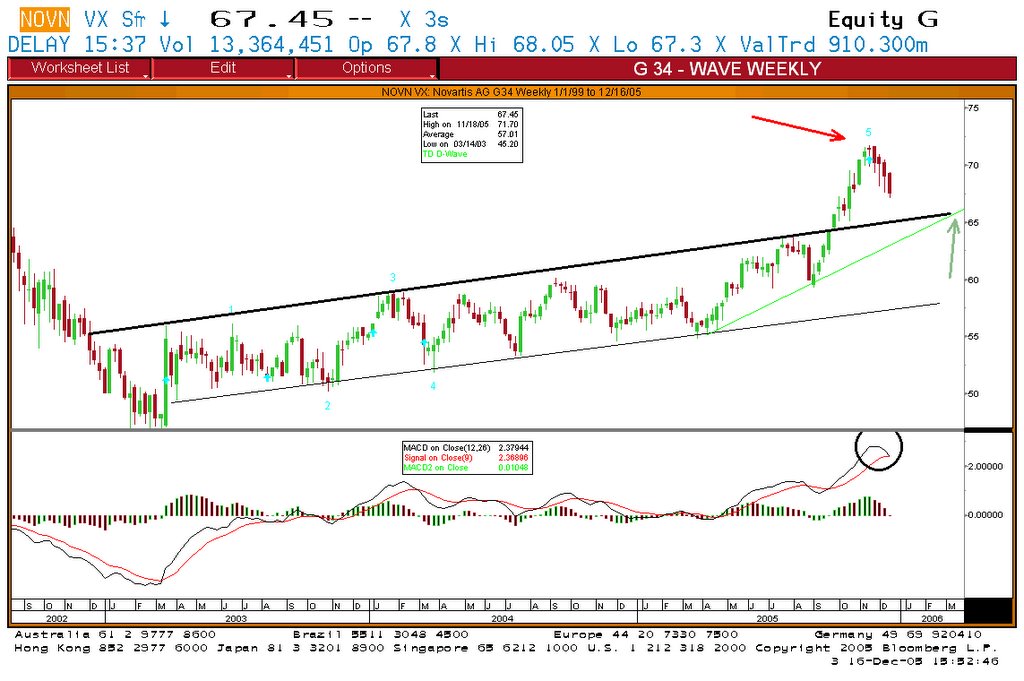Click the cyan wave label 3
This screenshot has width=1024, height=681.
(392, 277)
